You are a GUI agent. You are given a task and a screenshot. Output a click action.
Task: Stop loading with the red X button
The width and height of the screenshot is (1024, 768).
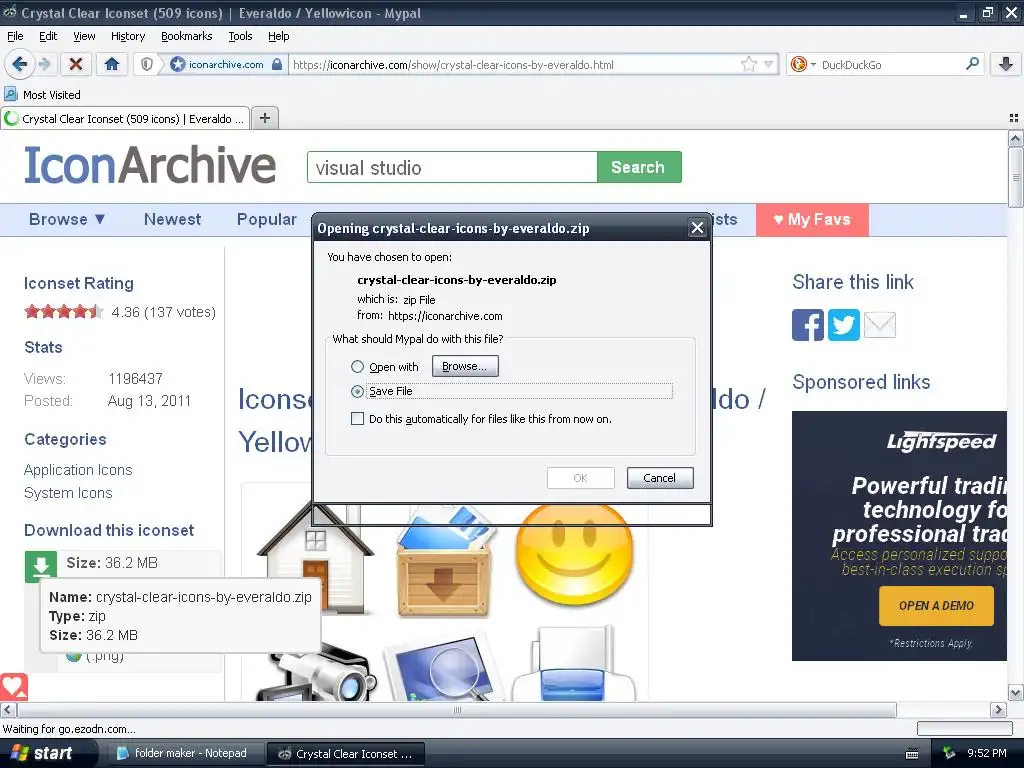tap(76, 64)
